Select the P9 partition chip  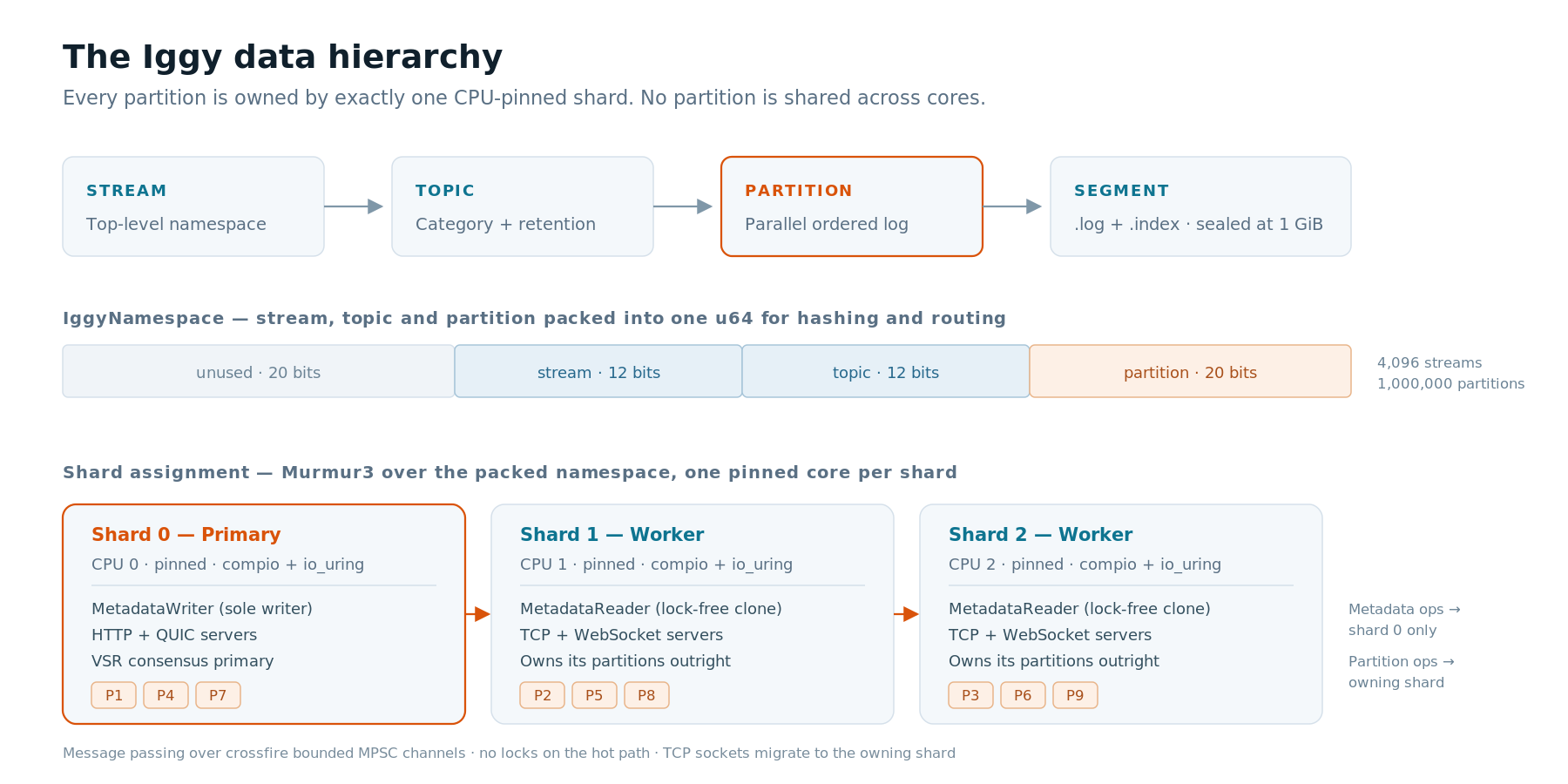coord(1076,695)
